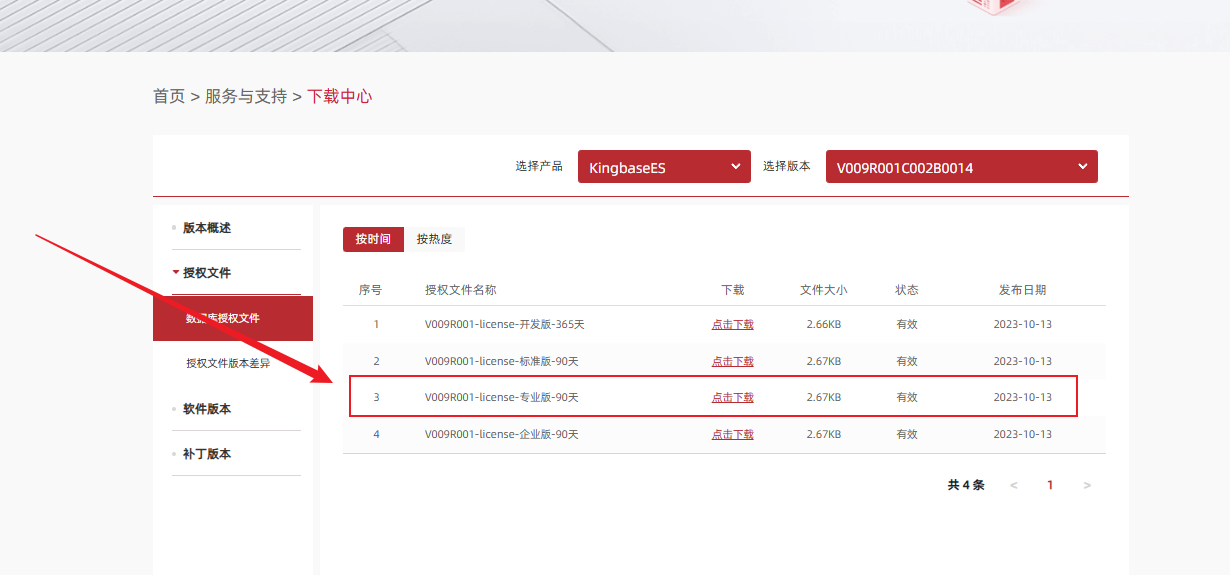The width and height of the screenshot is (1230, 575).
Task: Switch to the 按热度 sort tab
Action: pyautogui.click(x=434, y=239)
